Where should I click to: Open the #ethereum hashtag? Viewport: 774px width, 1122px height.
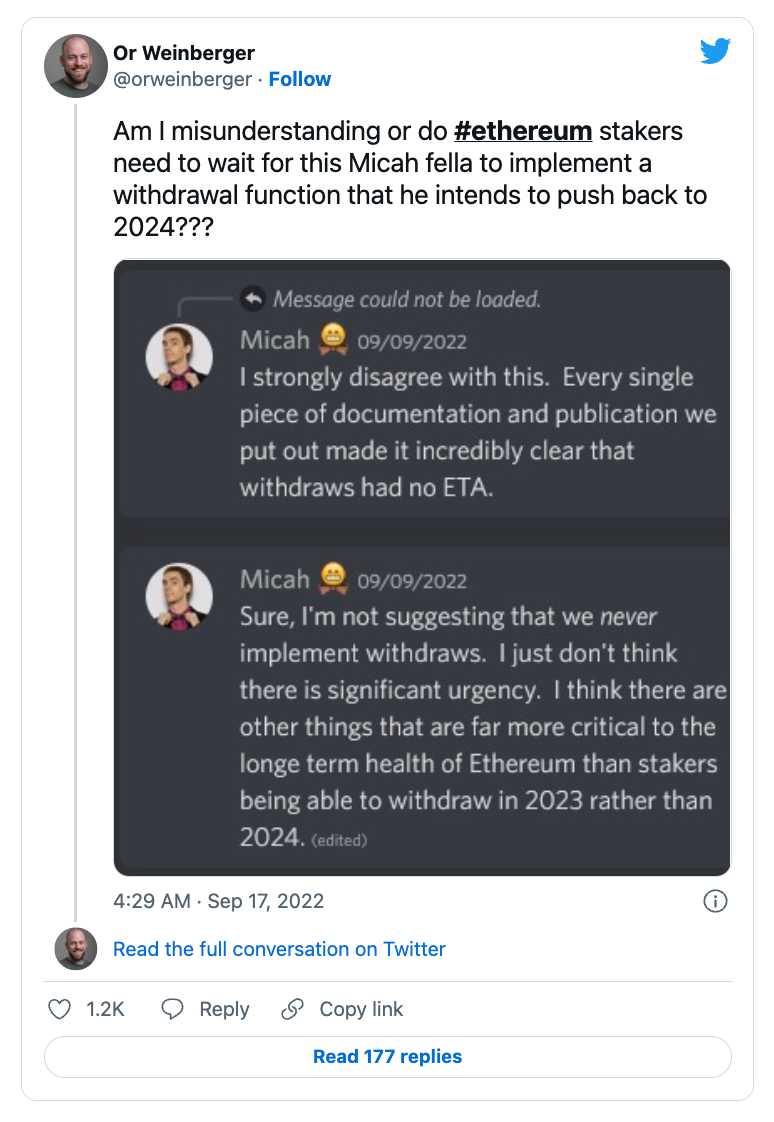coord(523,131)
